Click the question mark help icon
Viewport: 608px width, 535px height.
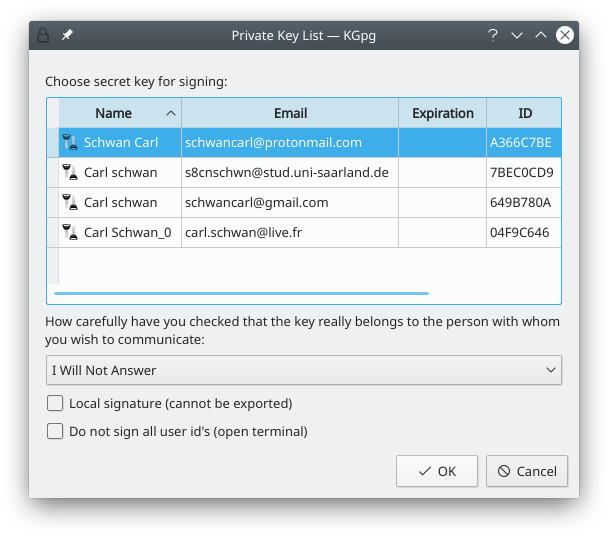coord(492,35)
